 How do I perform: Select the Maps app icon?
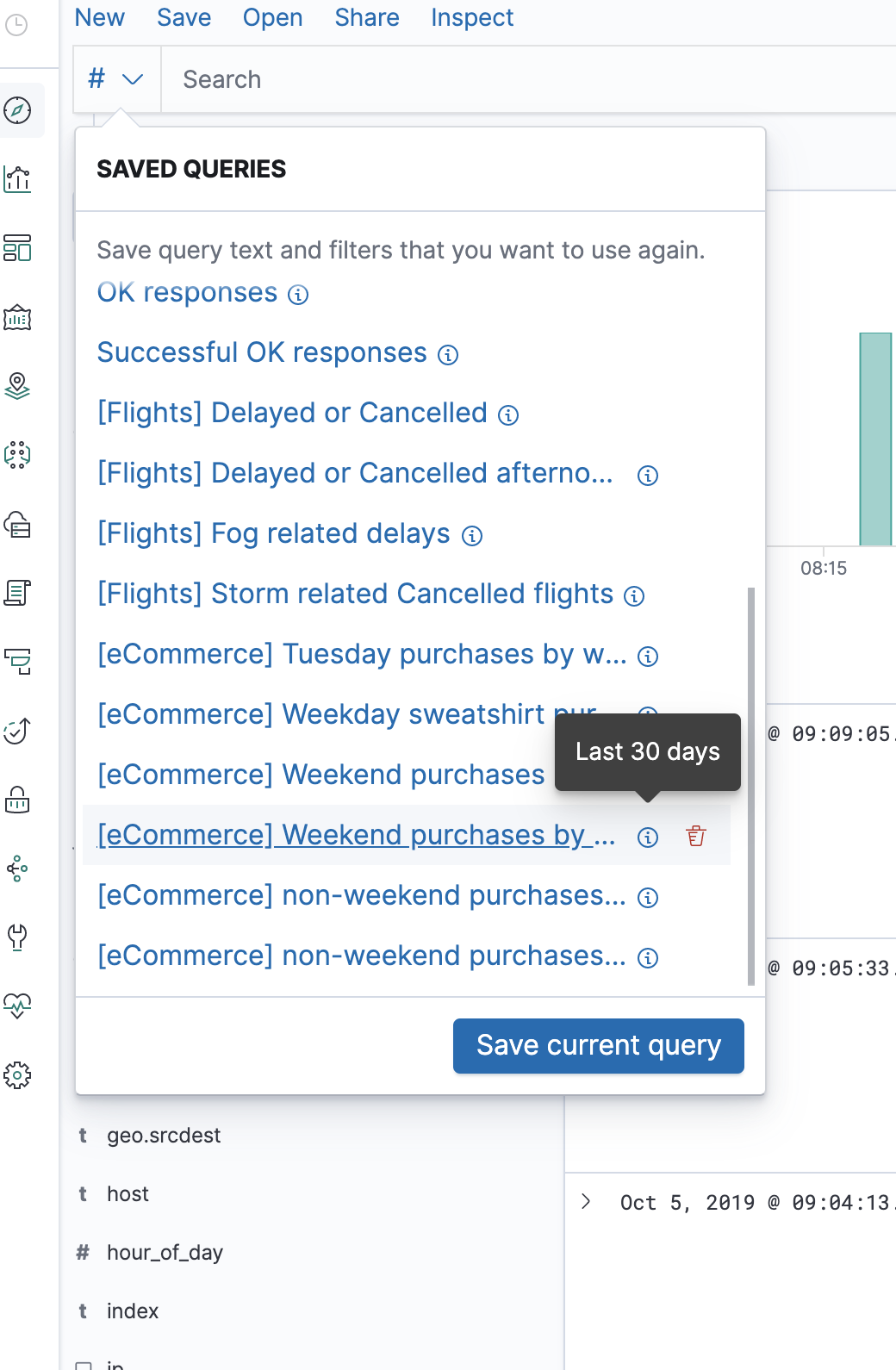[x=17, y=387]
